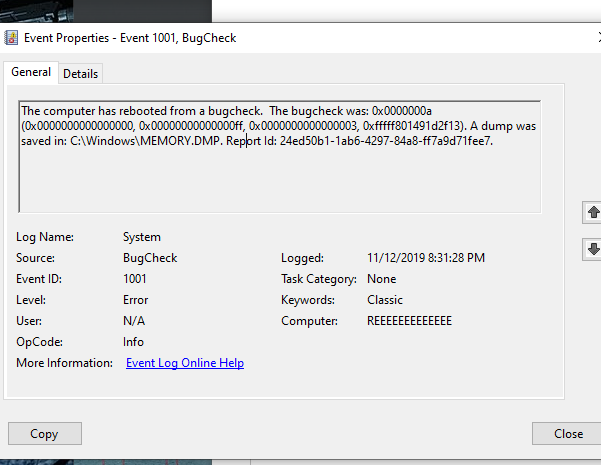This screenshot has width=601, height=465.
Task: Click inside the bugcheck description text box
Action: click(280, 156)
